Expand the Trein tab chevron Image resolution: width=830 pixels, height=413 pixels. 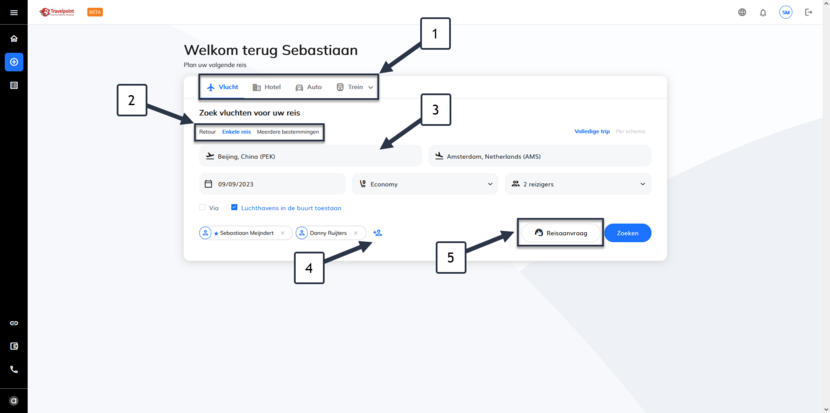(x=371, y=87)
